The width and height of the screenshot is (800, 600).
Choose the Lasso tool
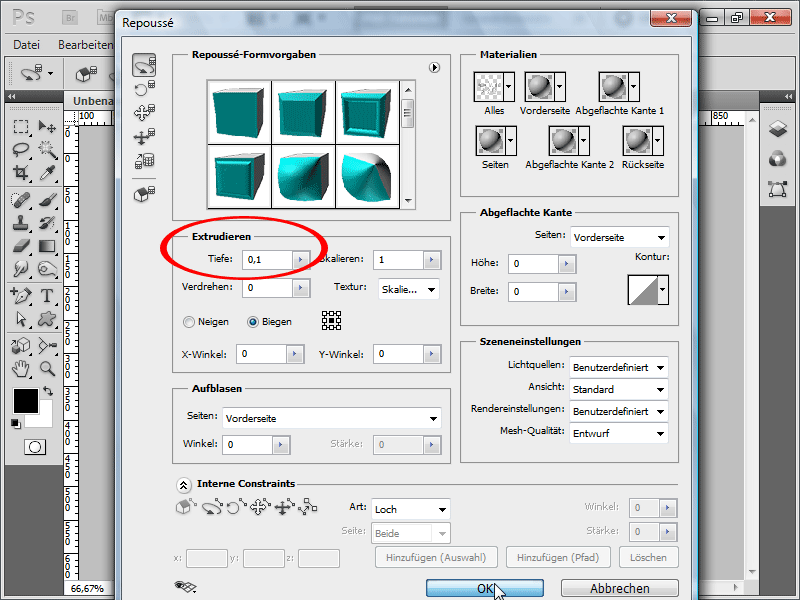coord(20,149)
